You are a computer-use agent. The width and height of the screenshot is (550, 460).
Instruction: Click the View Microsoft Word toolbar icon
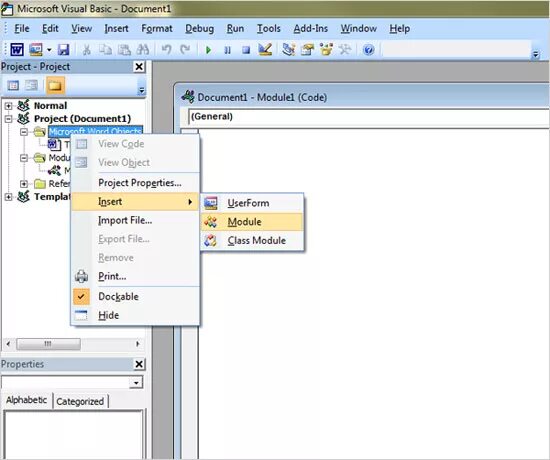pos(17,50)
